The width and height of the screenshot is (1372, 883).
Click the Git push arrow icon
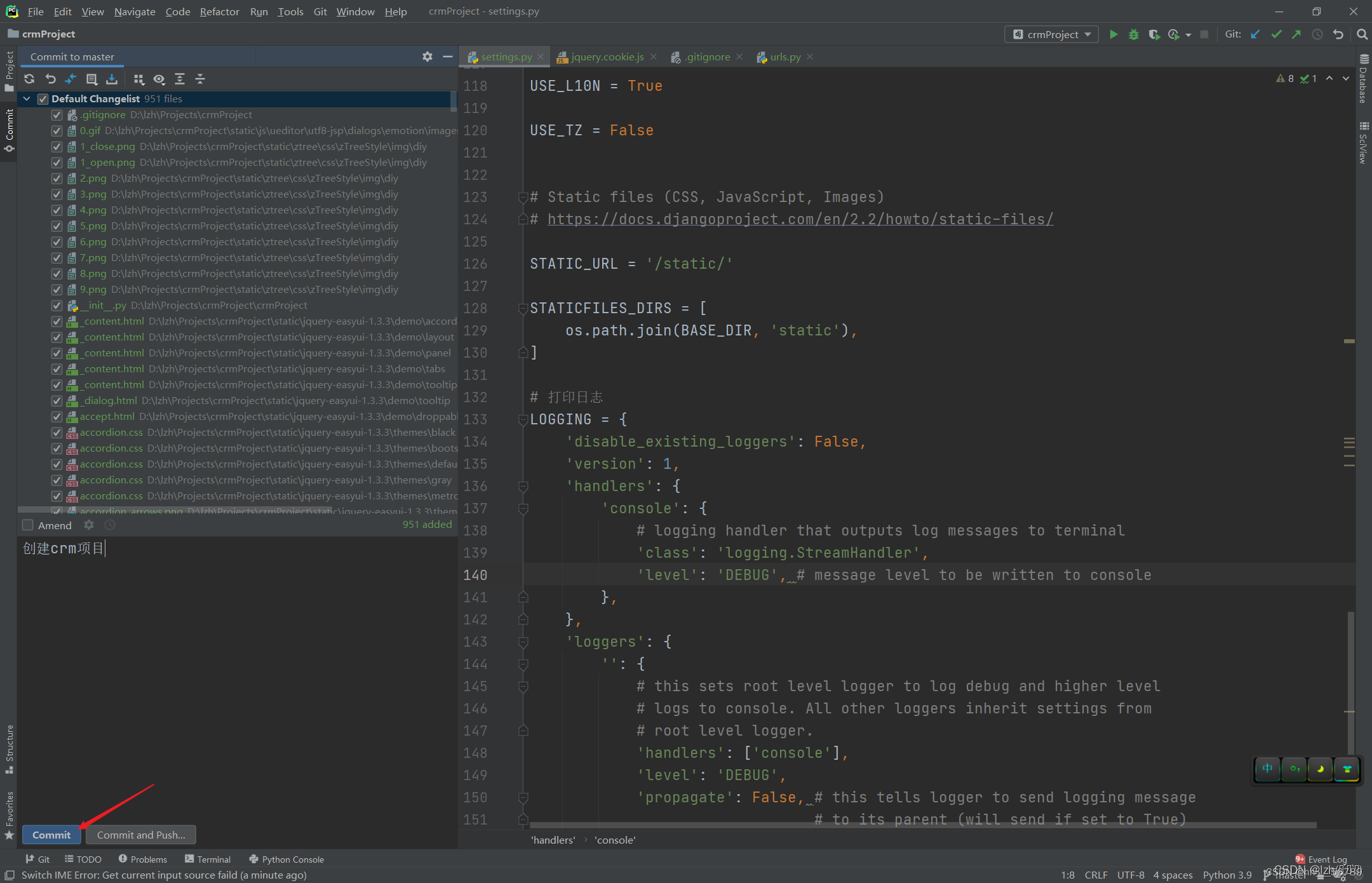coord(1296,34)
